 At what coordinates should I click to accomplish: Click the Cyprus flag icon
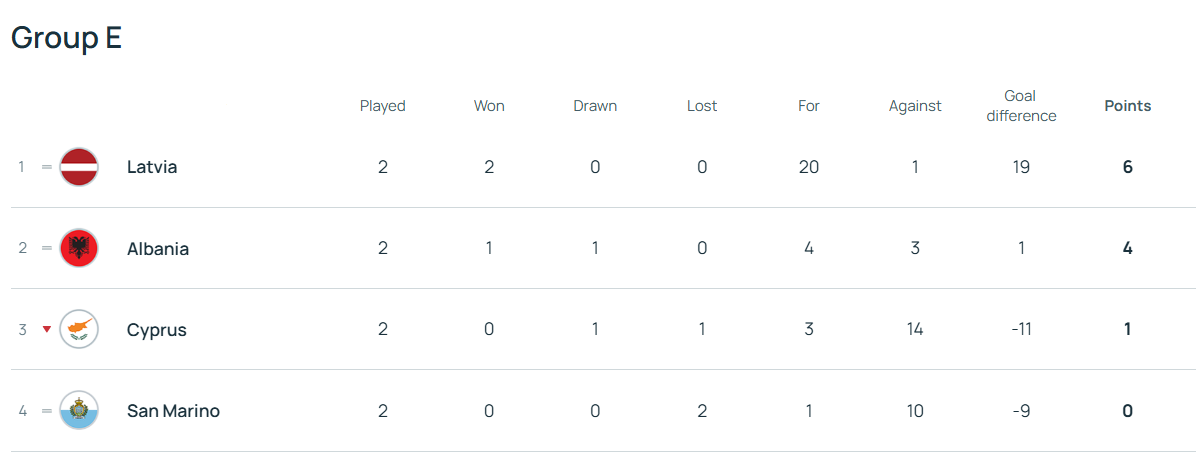79,330
